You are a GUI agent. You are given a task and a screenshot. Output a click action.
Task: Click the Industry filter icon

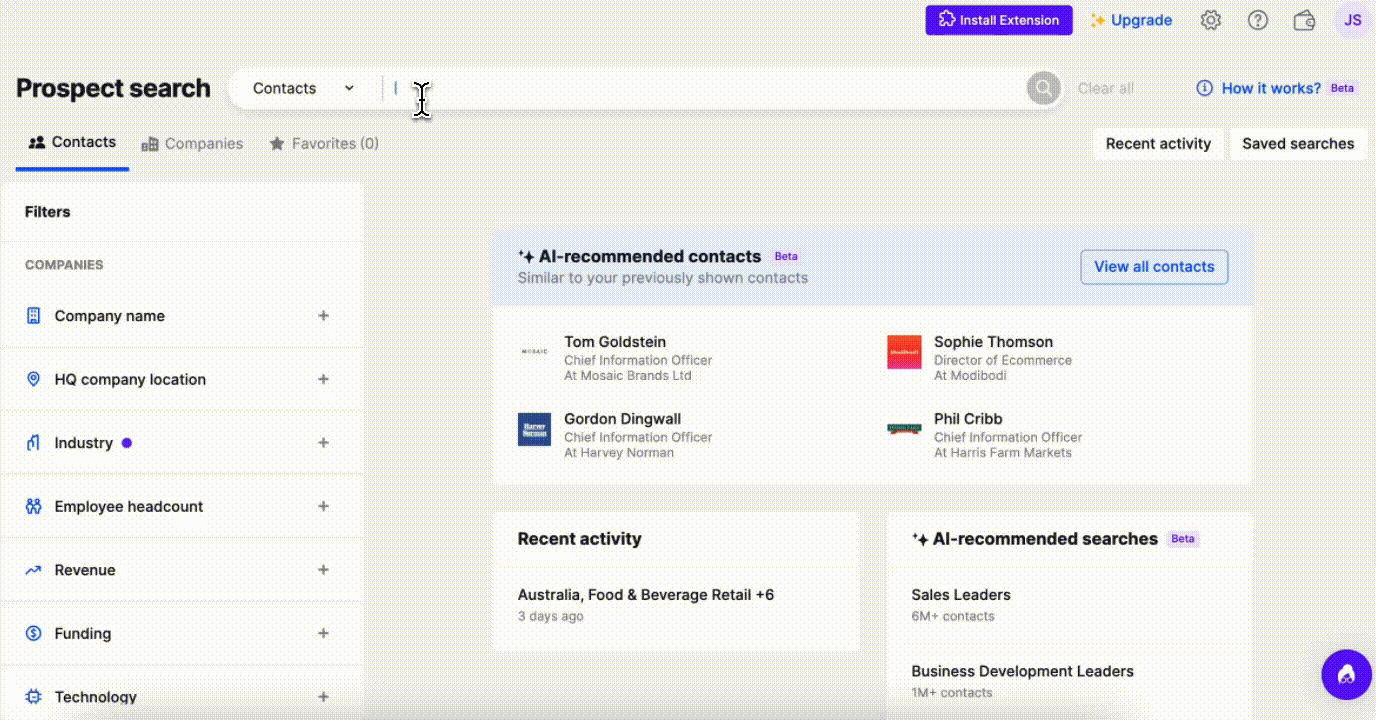point(33,443)
